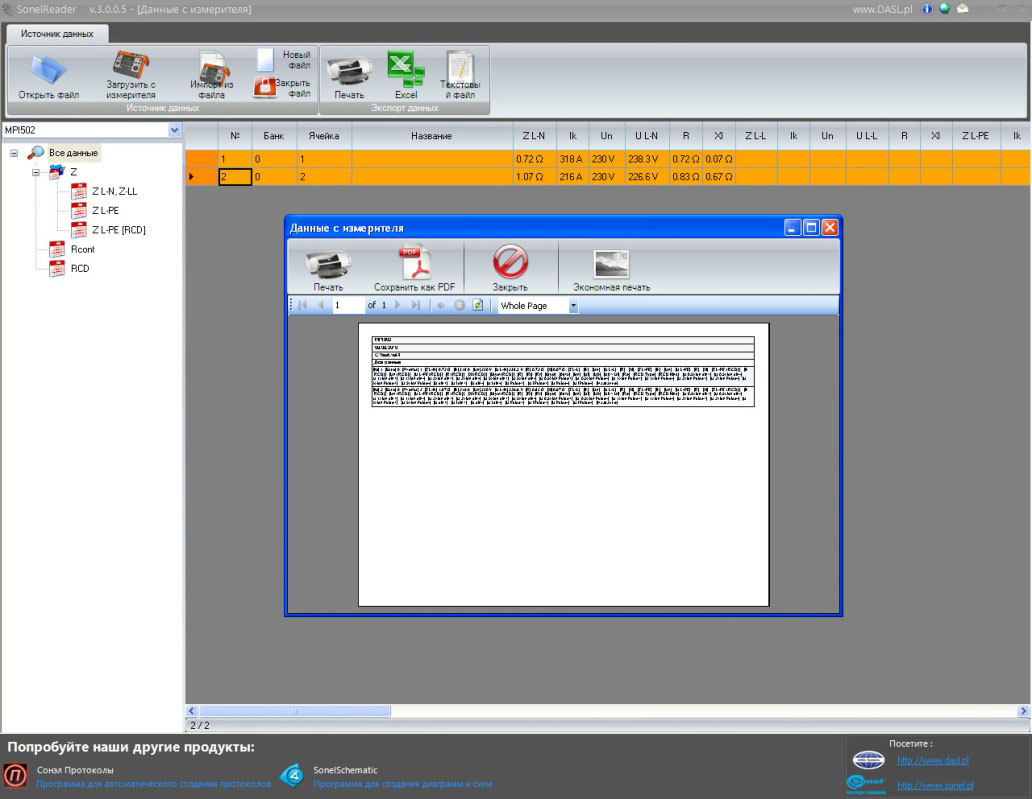Collapse the Все данные tree node
Viewport: 1032px width, 799px height.
pos(14,153)
